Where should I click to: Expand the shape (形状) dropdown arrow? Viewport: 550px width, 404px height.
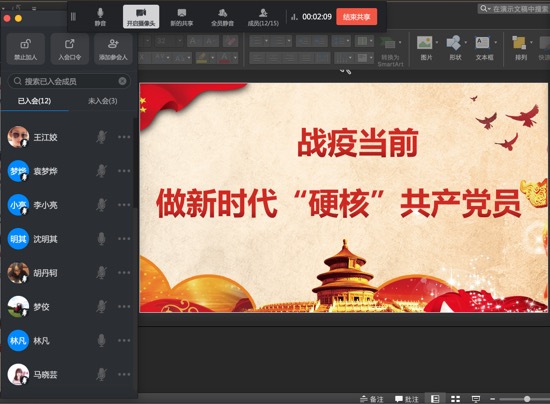(465, 43)
